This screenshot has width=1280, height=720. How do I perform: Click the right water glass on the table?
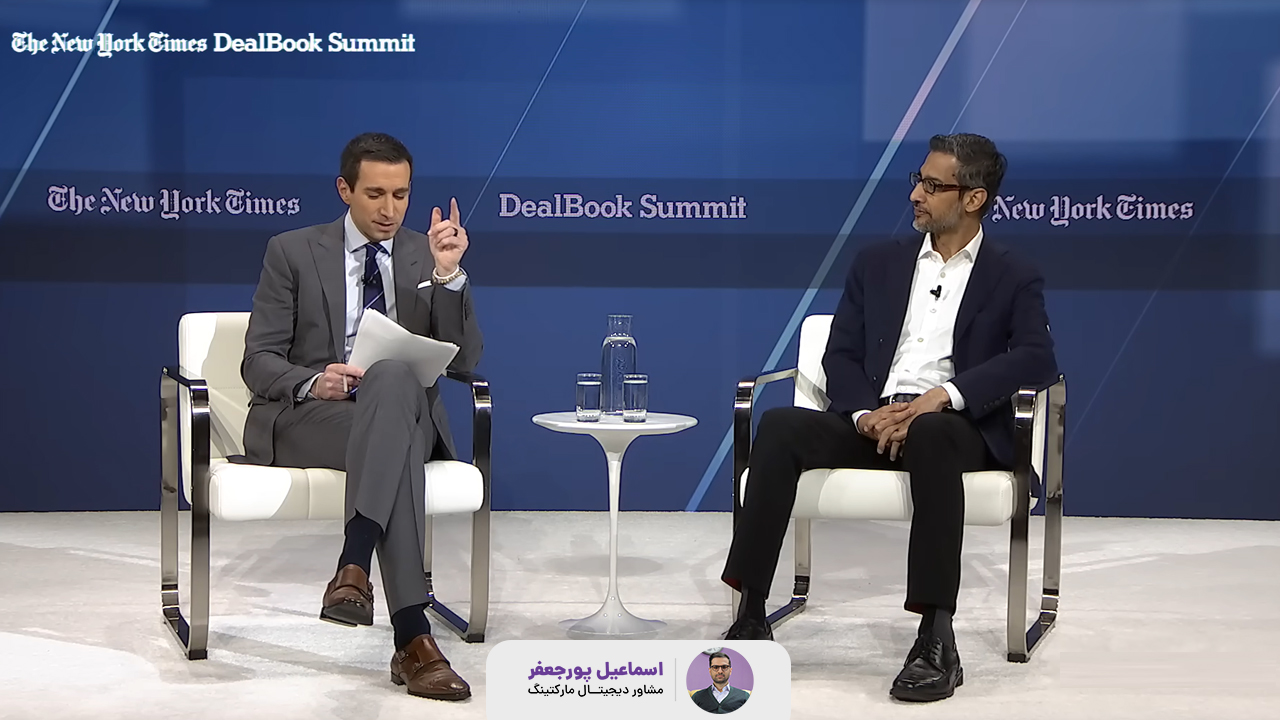tap(635, 397)
